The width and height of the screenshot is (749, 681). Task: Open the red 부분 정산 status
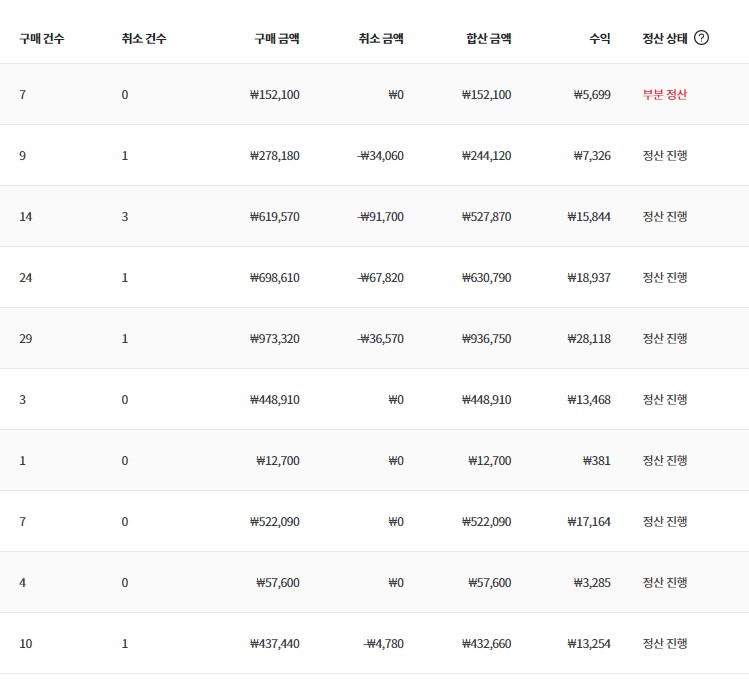(x=665, y=95)
